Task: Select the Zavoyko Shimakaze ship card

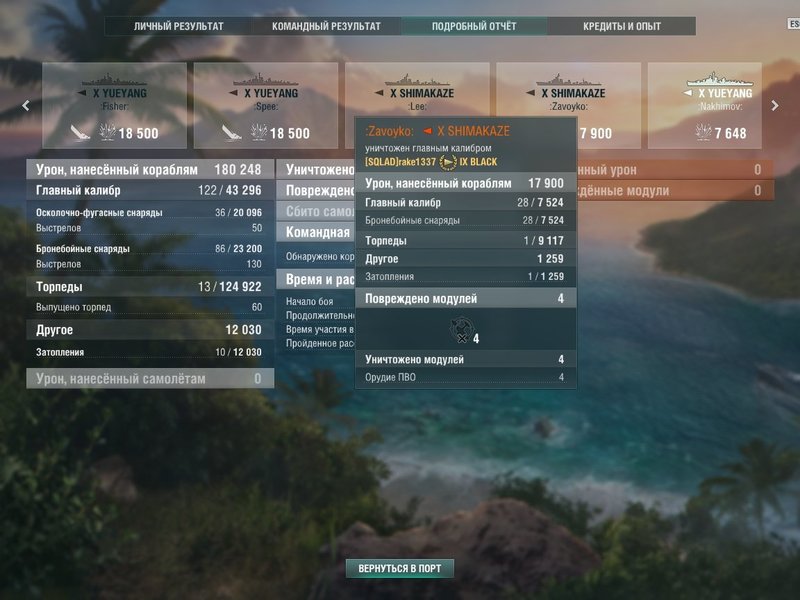Action: coord(568,106)
